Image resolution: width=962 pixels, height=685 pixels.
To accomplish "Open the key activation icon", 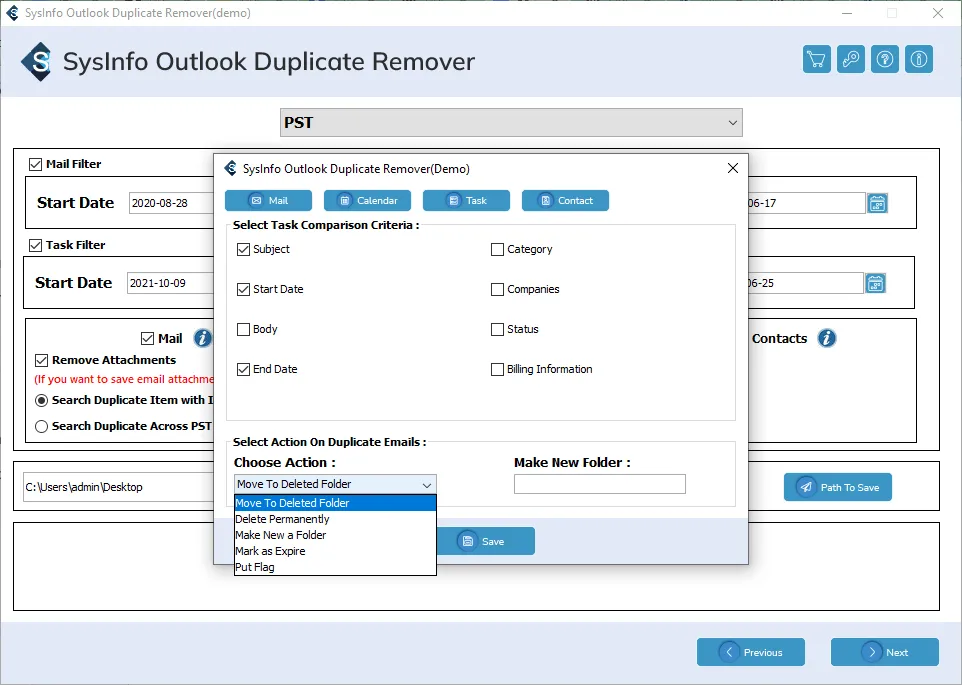I will click(x=851, y=60).
